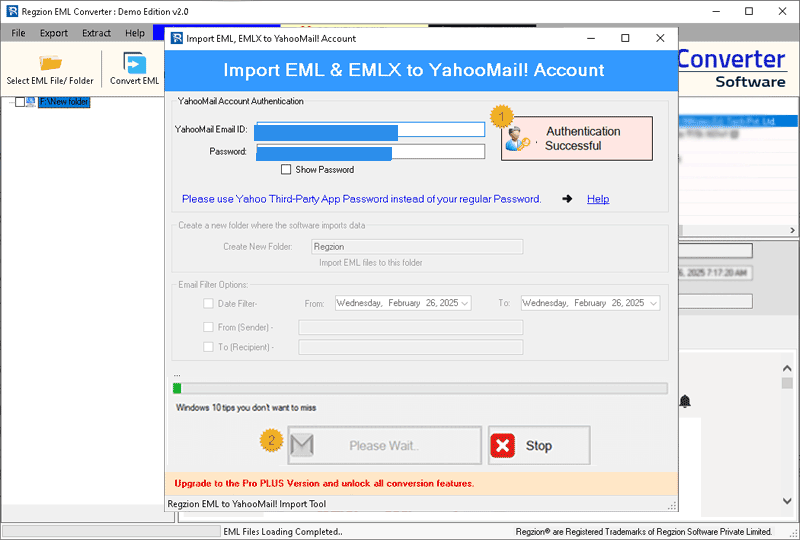Screen dimensions: 800x540
Task: Click the Regzion EML to YahooMail! Import Tool status
Action: [247, 504]
